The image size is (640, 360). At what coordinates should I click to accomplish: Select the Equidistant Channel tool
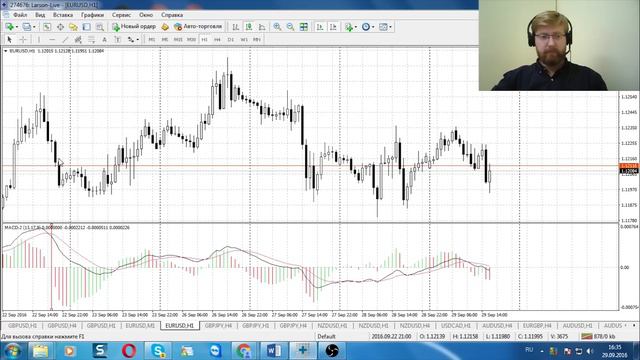pyautogui.click(x=78, y=40)
